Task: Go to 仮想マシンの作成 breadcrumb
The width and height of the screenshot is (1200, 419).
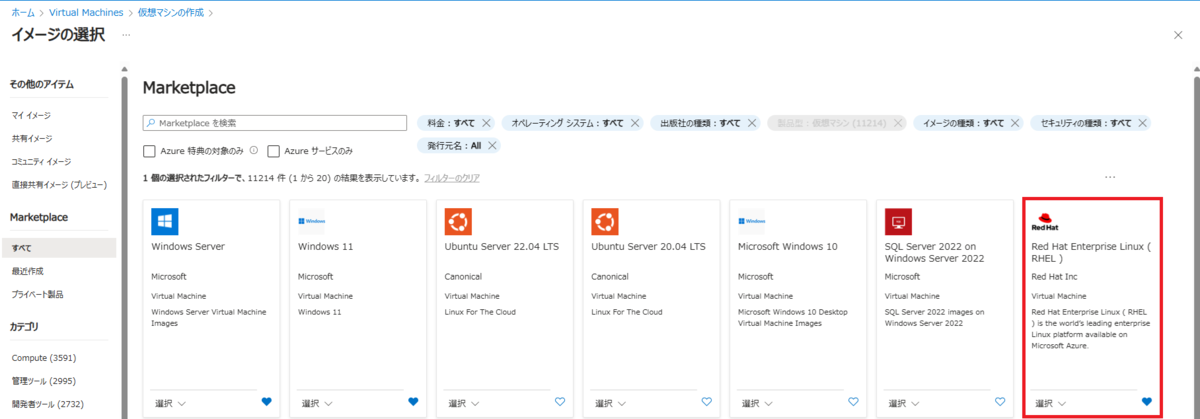Action: [x=171, y=11]
